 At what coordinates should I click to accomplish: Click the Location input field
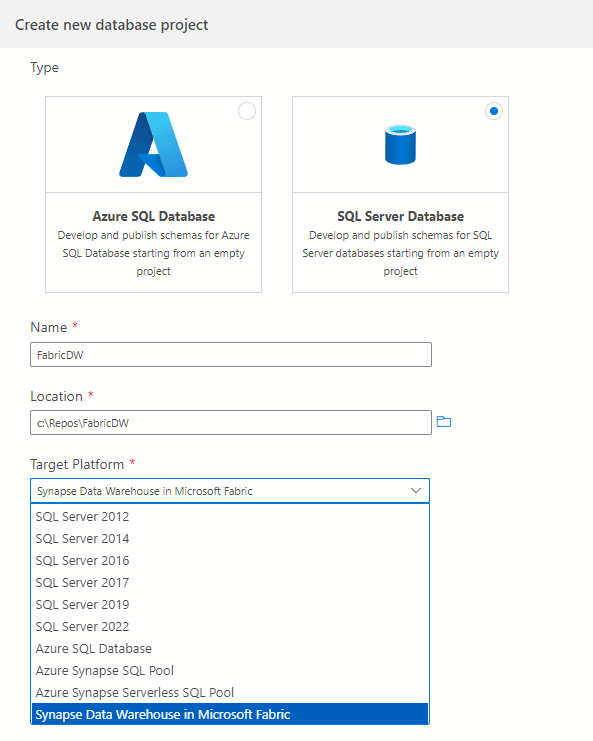[x=231, y=422]
